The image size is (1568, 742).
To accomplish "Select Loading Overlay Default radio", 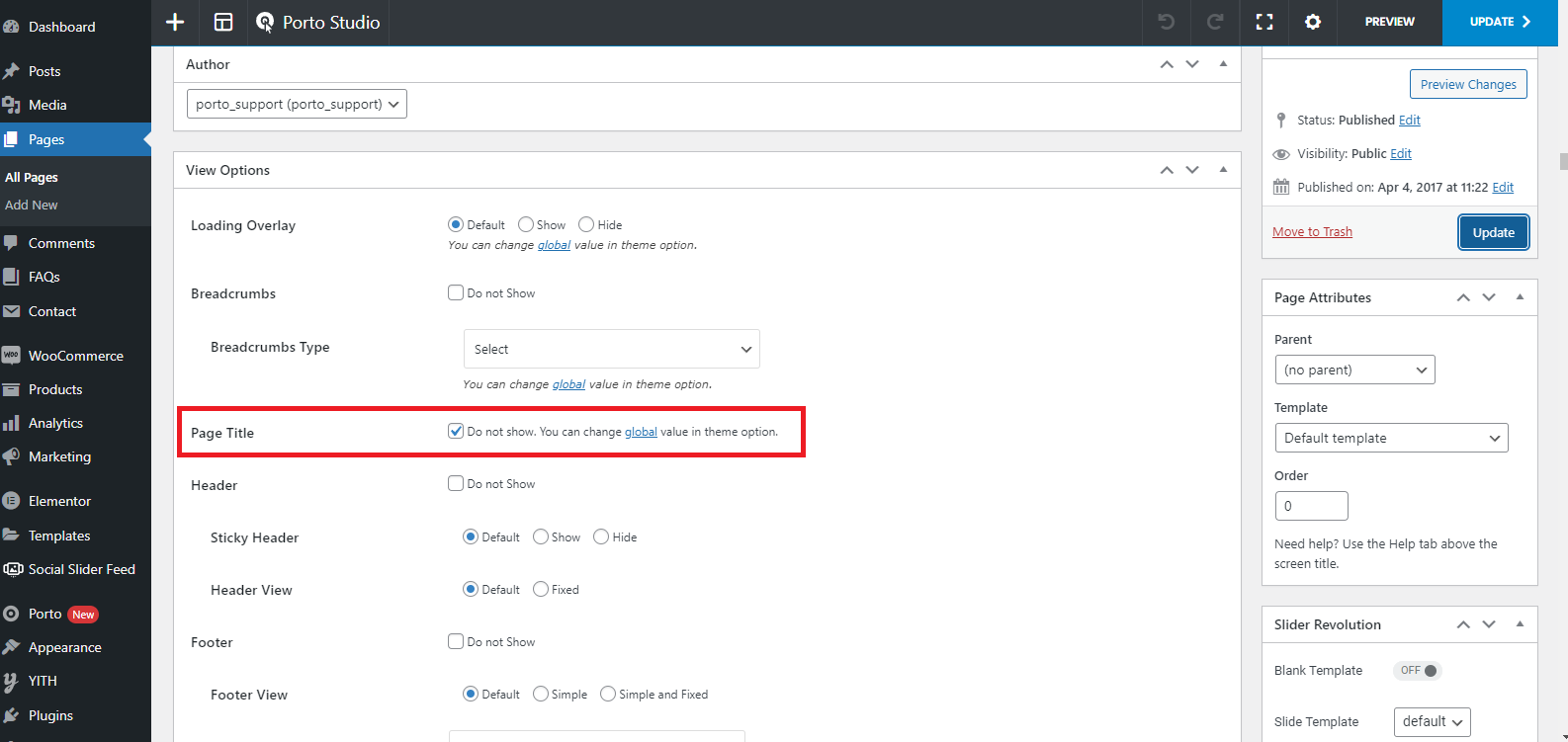I will pos(456,224).
